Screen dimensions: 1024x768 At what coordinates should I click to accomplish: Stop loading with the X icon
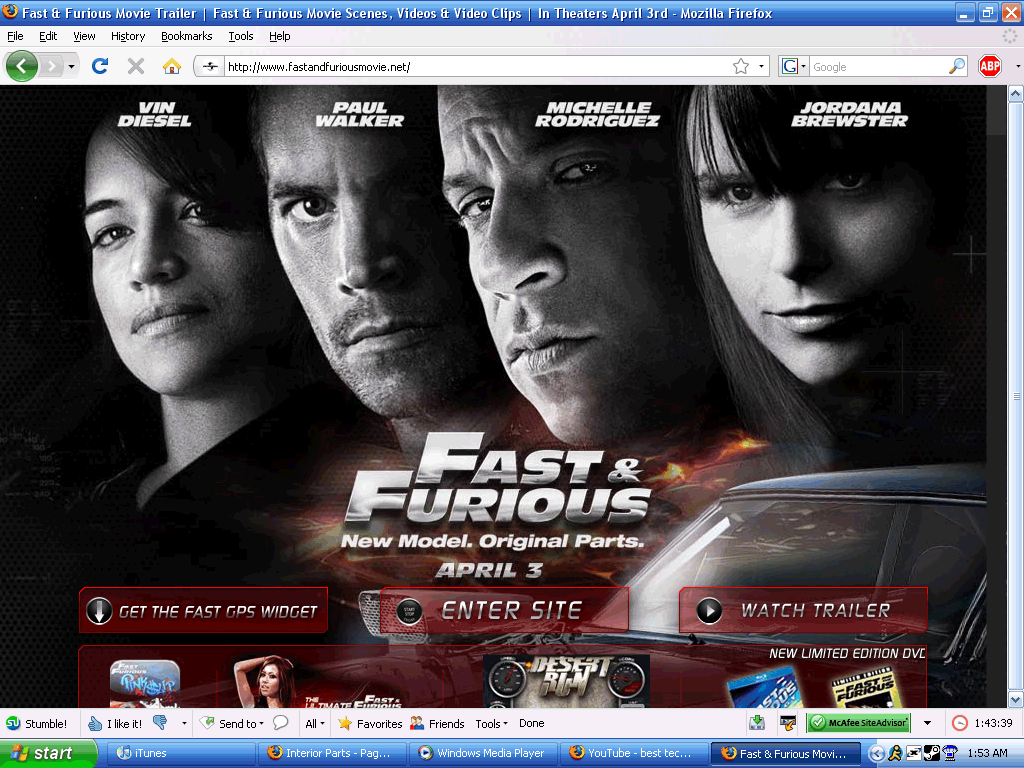pyautogui.click(x=136, y=66)
